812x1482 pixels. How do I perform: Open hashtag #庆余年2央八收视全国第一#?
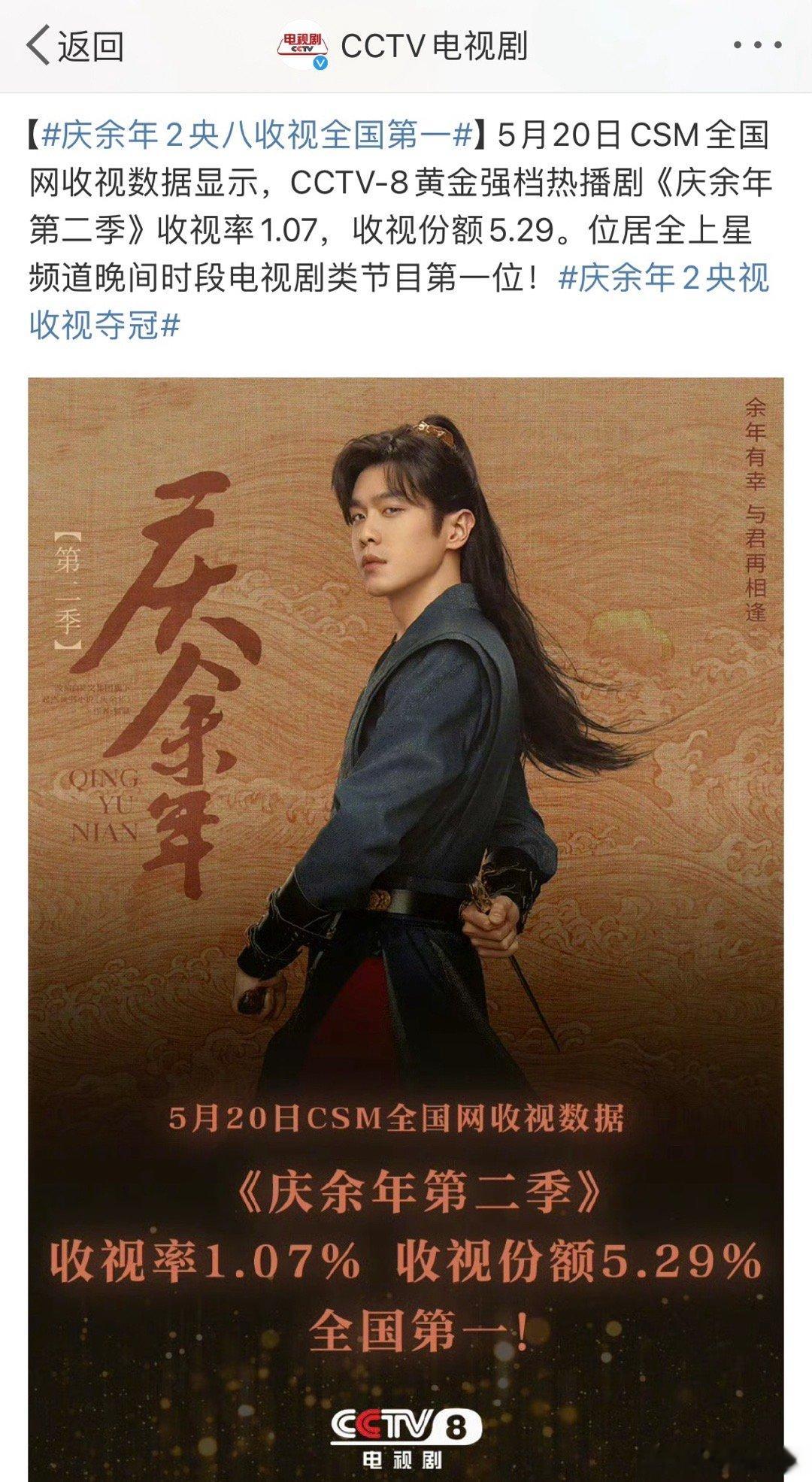tap(258, 136)
